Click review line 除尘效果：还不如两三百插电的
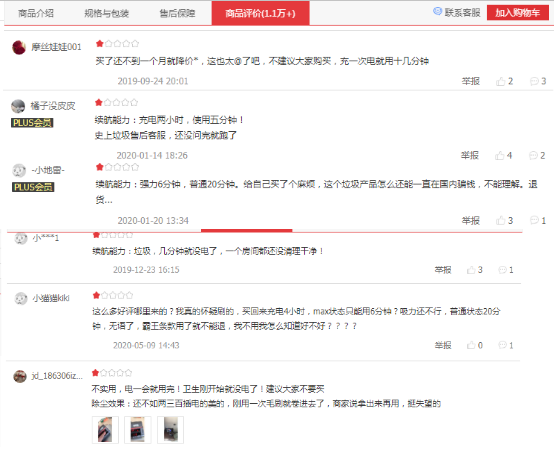The image size is (554, 453). point(266,404)
